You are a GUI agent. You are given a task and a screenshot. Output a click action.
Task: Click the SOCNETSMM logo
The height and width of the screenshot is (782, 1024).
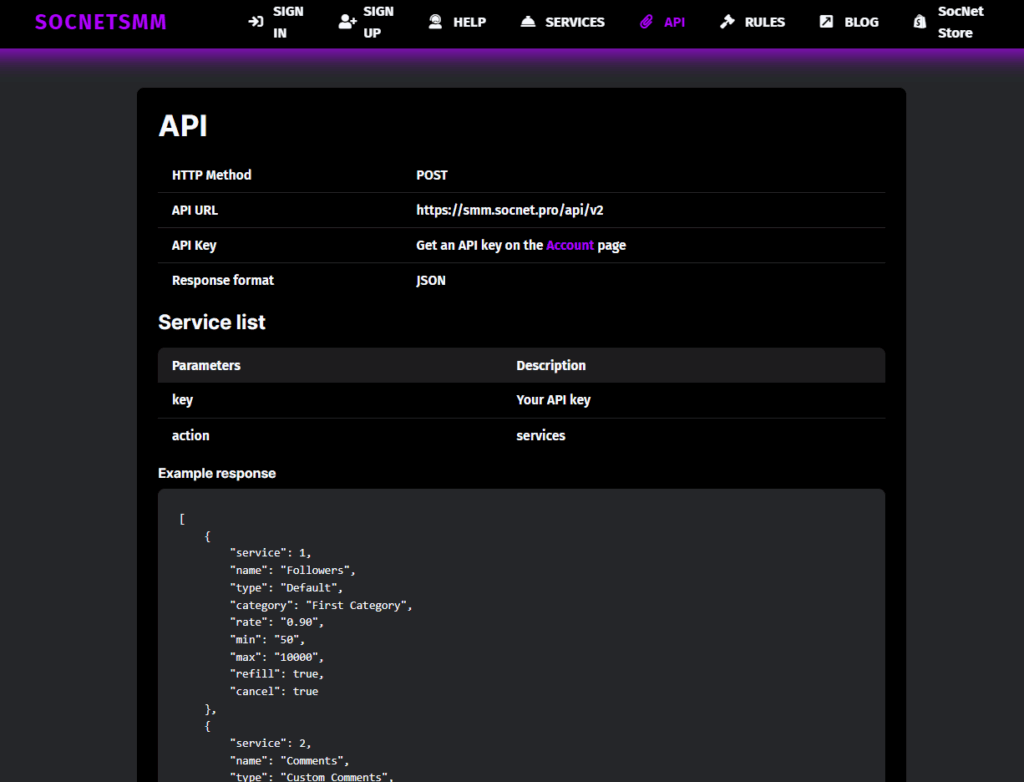[x=100, y=22]
